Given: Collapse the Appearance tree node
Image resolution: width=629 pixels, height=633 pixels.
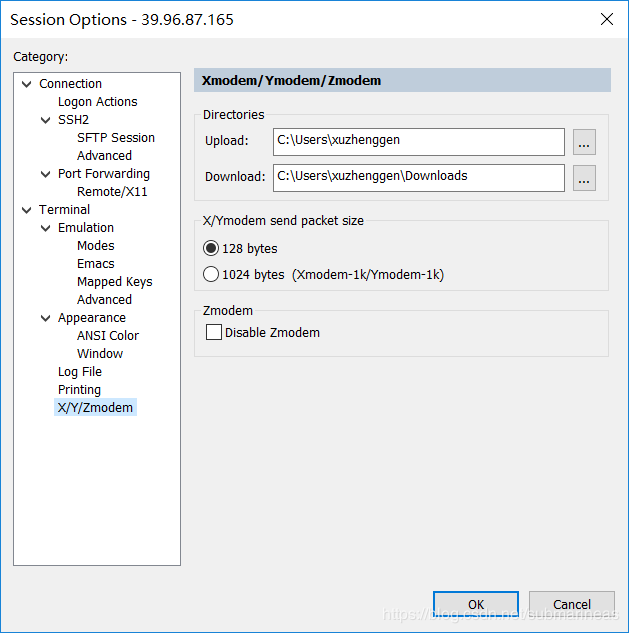Looking at the screenshot, I should point(46,318).
